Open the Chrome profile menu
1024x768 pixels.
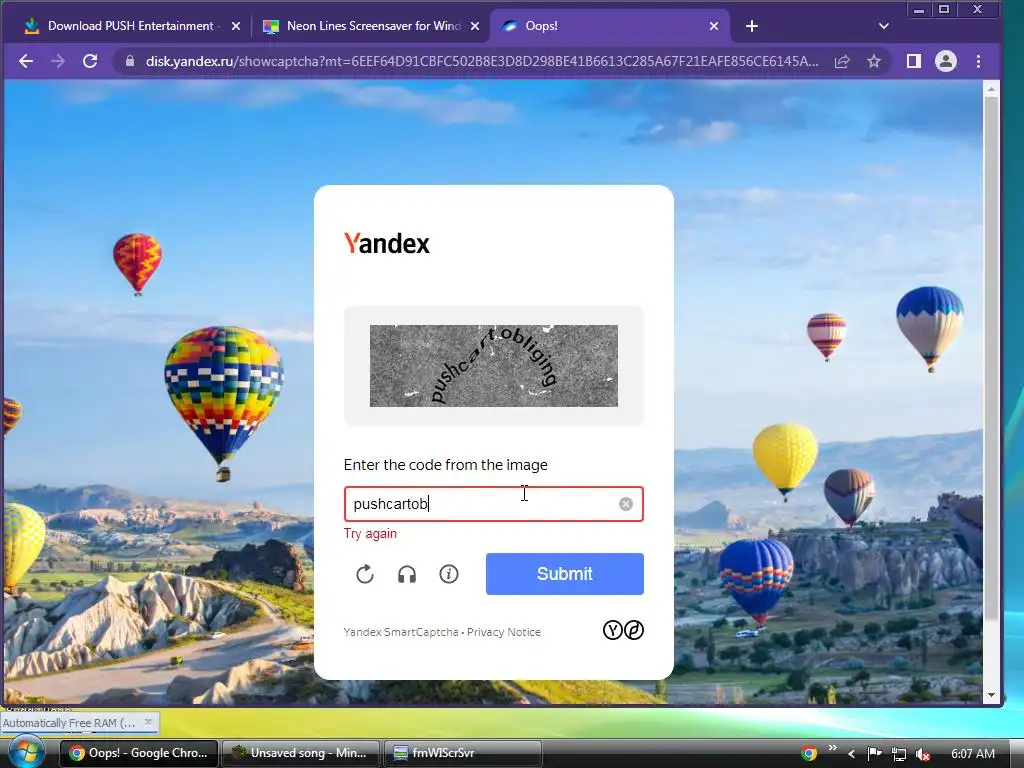(x=946, y=61)
